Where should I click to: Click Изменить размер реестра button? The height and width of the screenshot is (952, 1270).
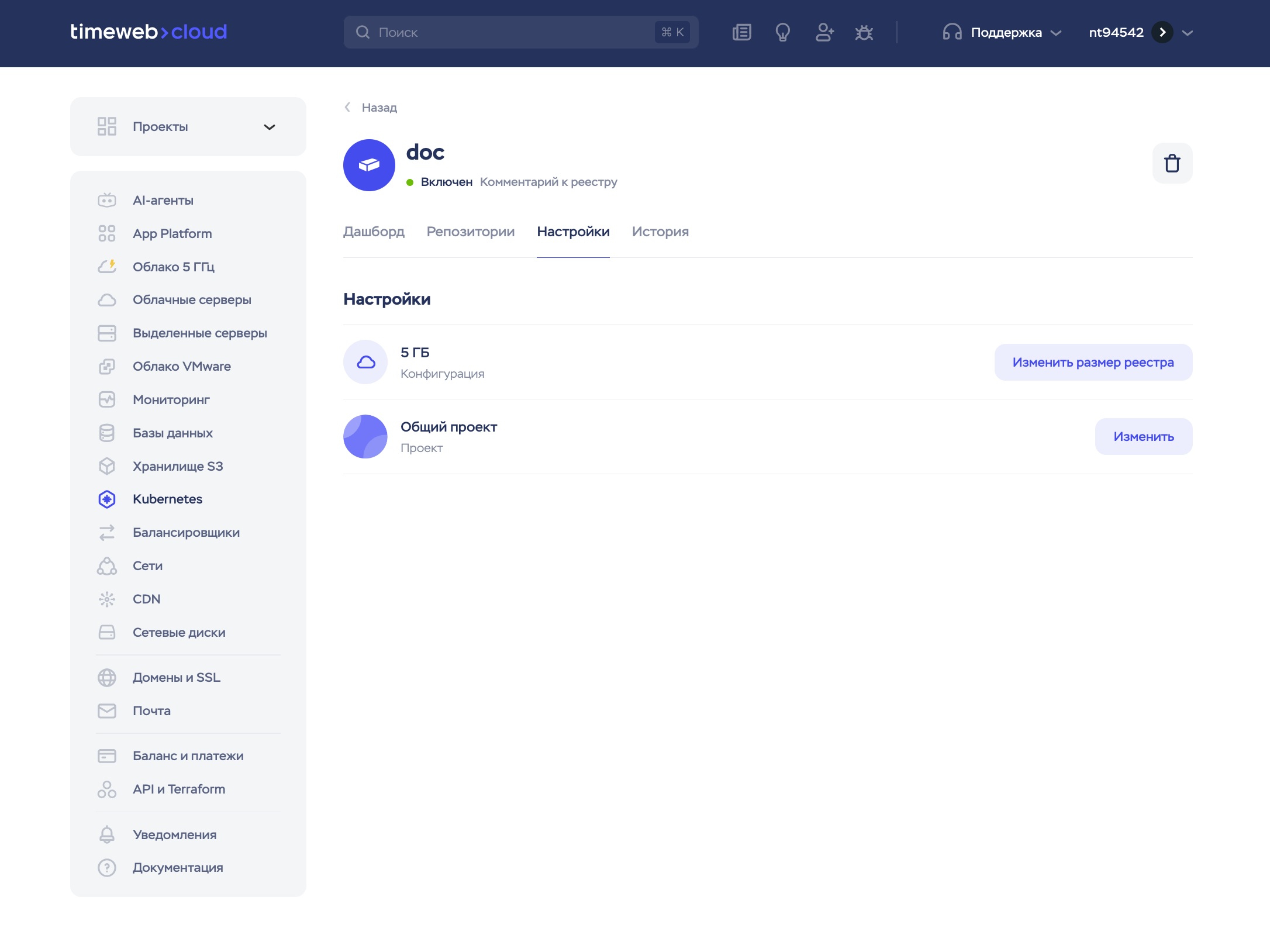[x=1093, y=362]
